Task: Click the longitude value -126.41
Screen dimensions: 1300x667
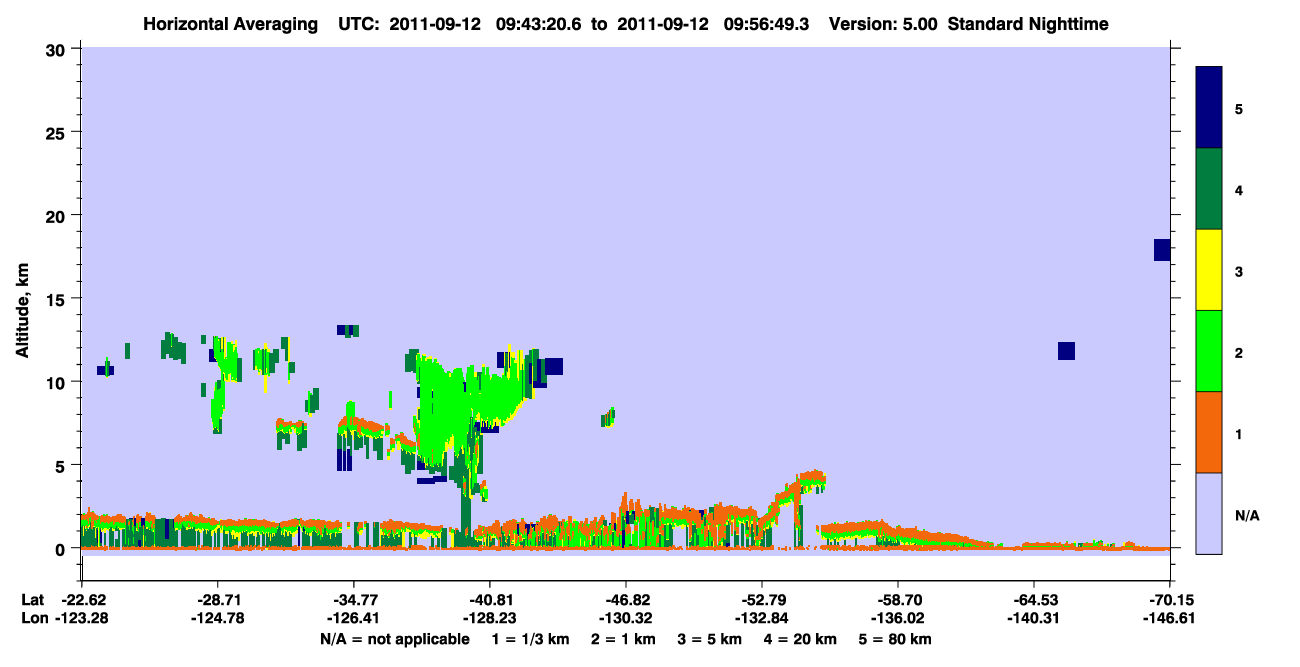Action: click(x=353, y=619)
